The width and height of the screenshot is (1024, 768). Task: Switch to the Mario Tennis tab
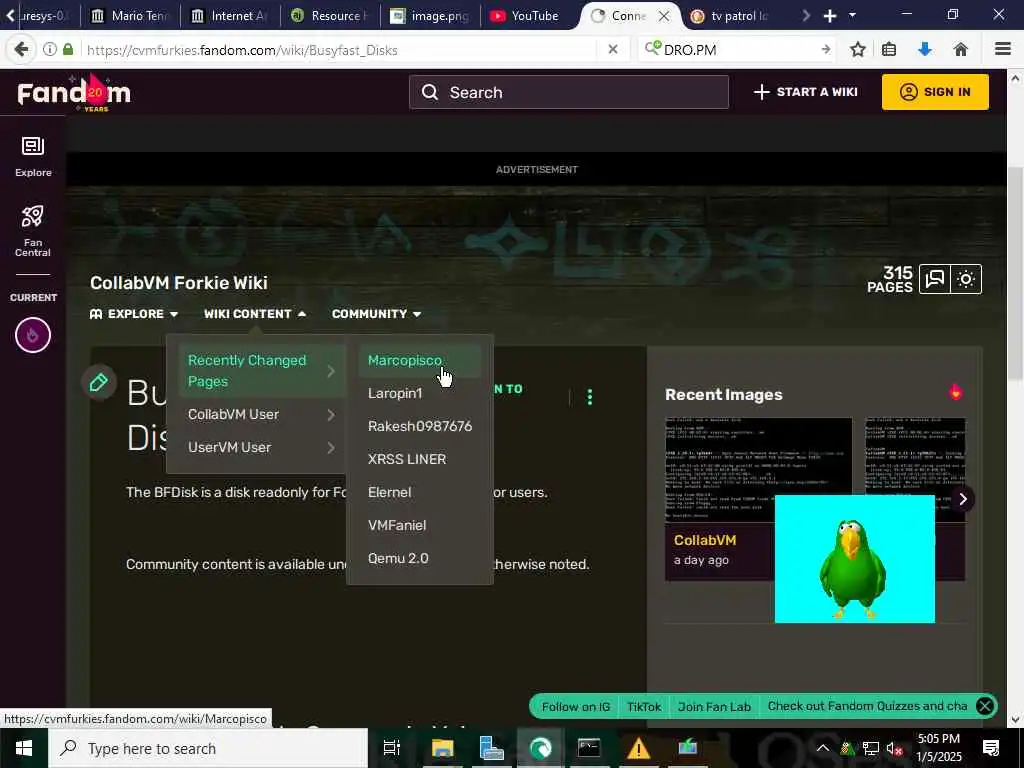(131, 16)
